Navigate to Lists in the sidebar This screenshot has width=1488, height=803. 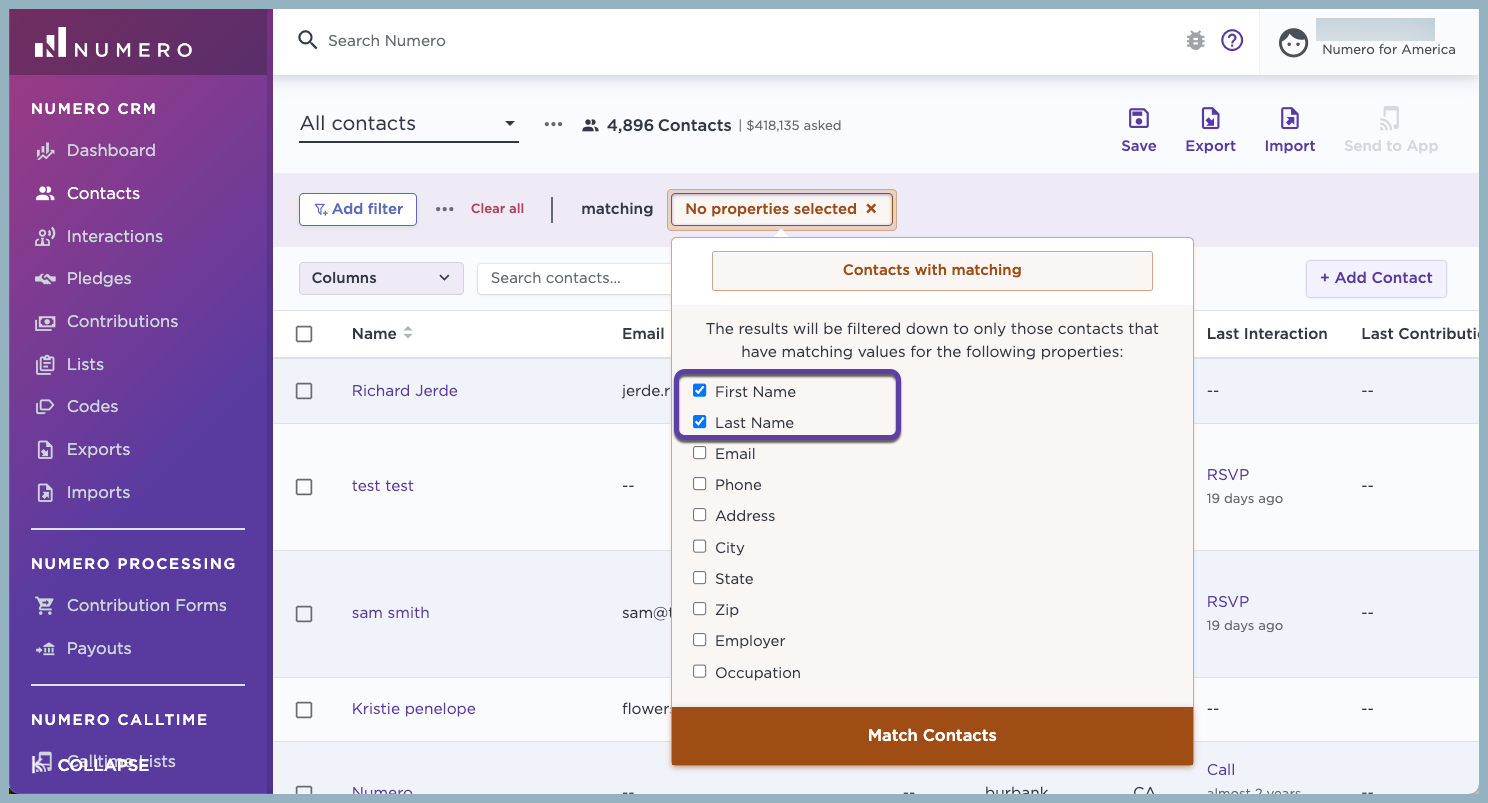[85, 365]
